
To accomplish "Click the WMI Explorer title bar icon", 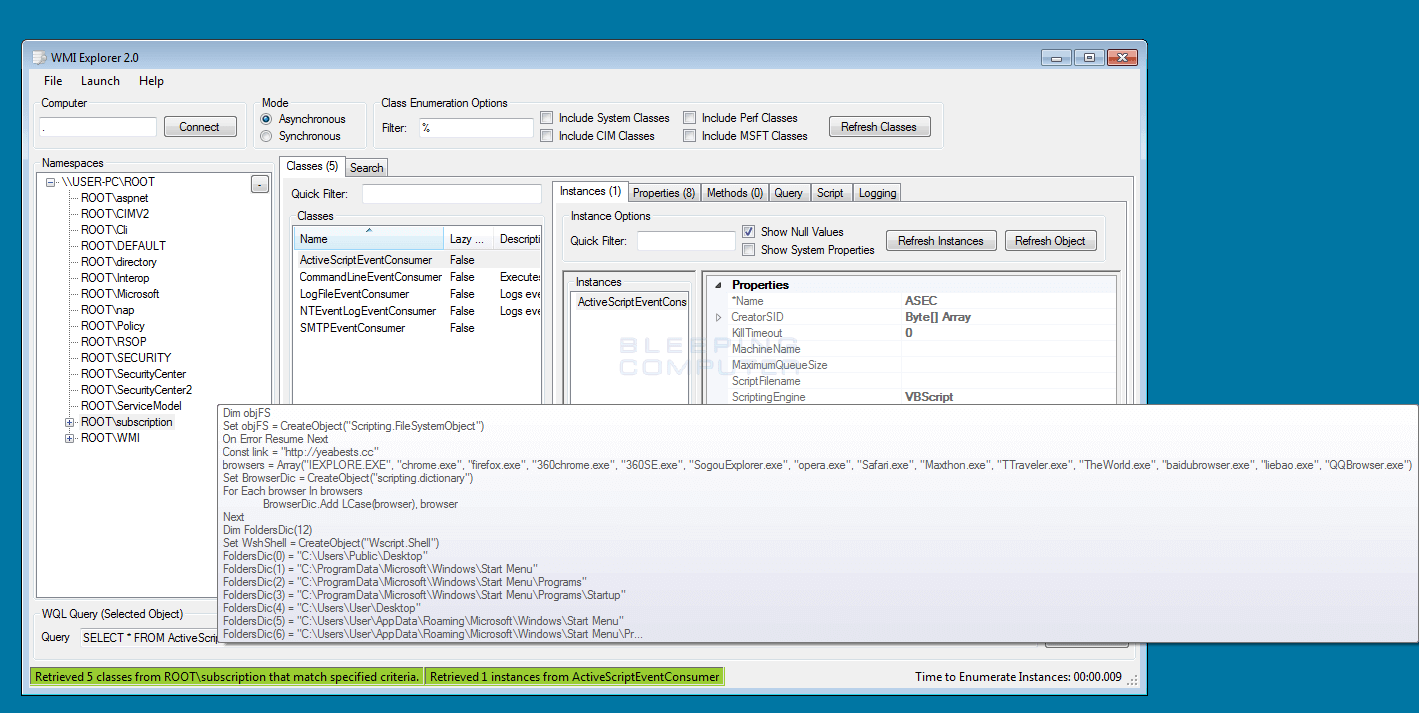I will 39,58.
